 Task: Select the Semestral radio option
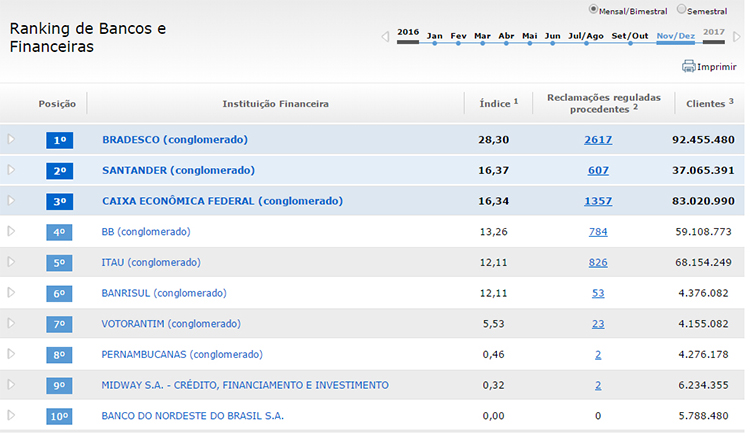pos(681,9)
